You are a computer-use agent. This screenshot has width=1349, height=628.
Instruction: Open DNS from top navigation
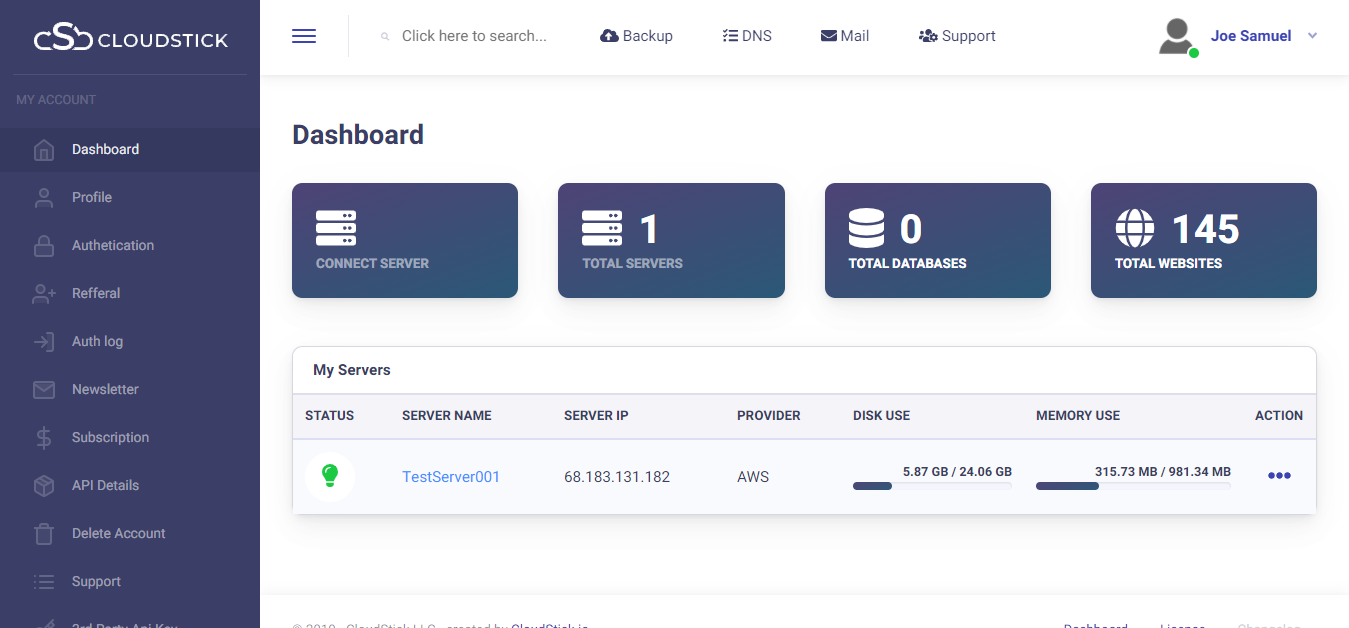click(x=747, y=36)
